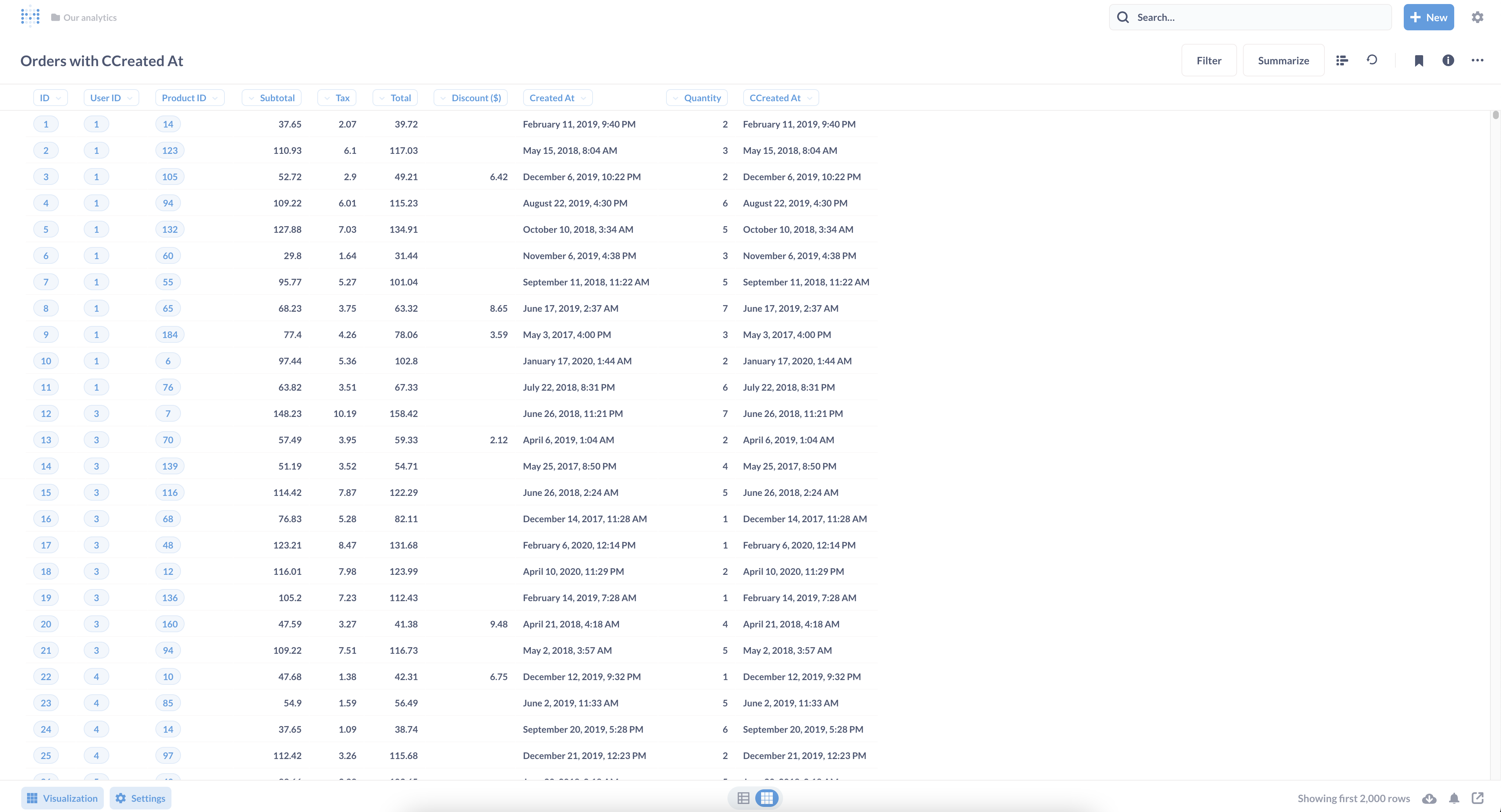The image size is (1501, 812).
Task: Click the Summarize button
Action: click(x=1283, y=61)
